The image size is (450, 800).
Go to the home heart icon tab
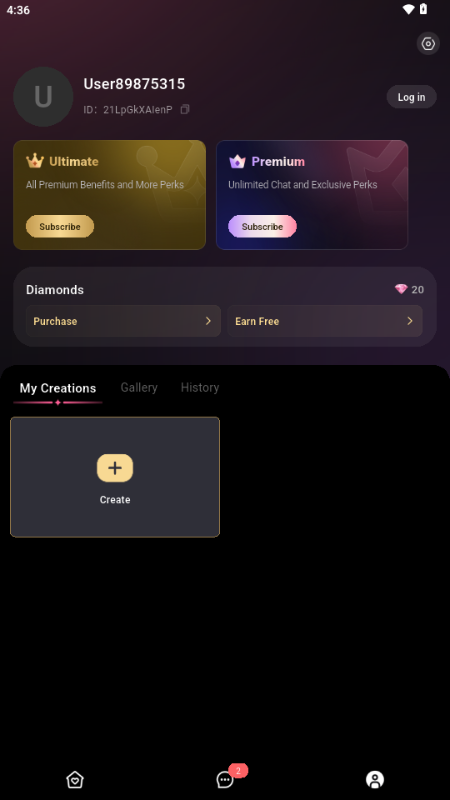[75, 779]
